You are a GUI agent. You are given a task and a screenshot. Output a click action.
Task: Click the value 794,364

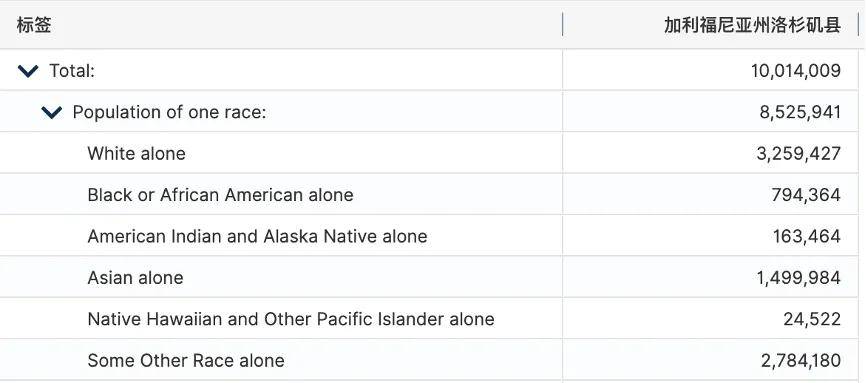tap(806, 195)
